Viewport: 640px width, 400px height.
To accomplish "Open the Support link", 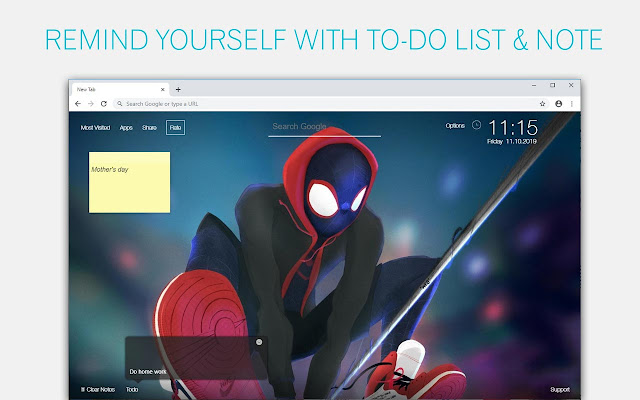I will point(560,389).
